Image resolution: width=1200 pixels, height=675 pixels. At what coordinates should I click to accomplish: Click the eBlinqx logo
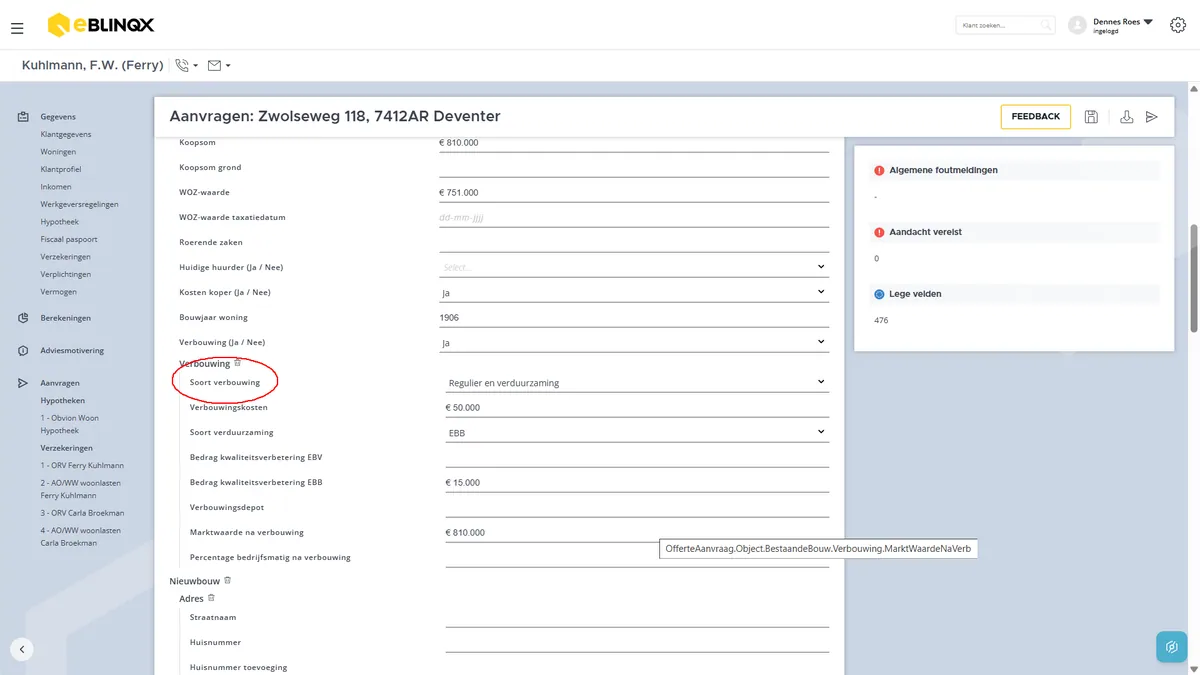[x=101, y=25]
